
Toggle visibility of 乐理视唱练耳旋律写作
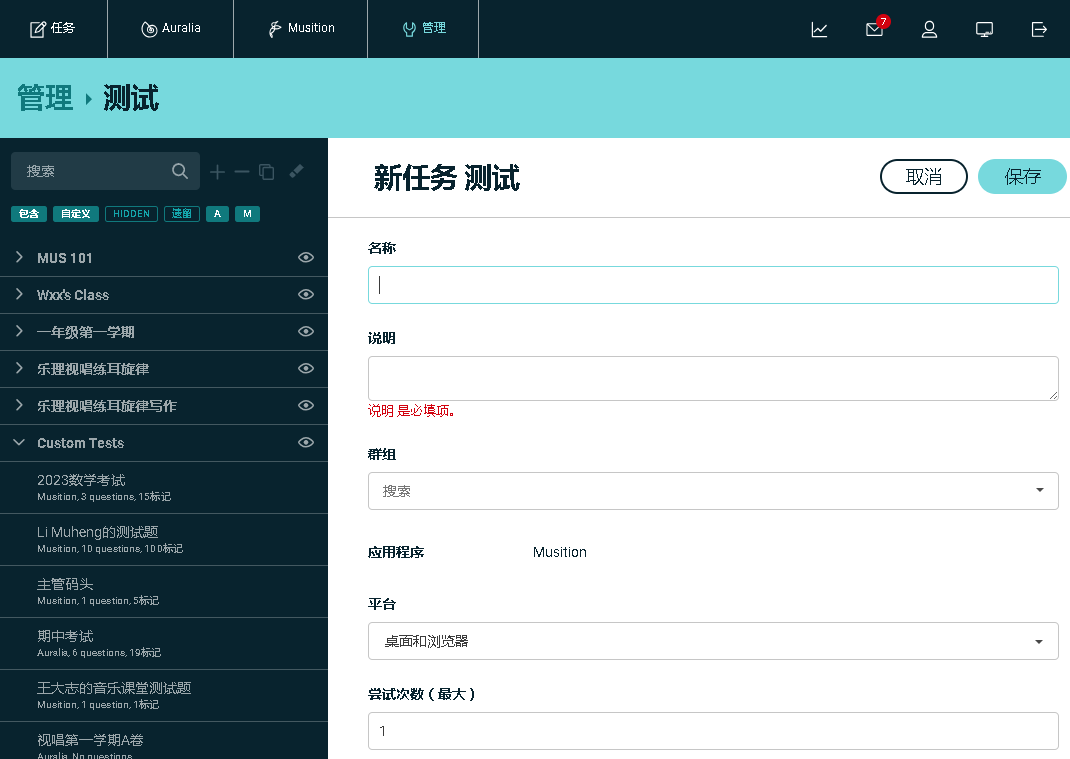pos(306,405)
